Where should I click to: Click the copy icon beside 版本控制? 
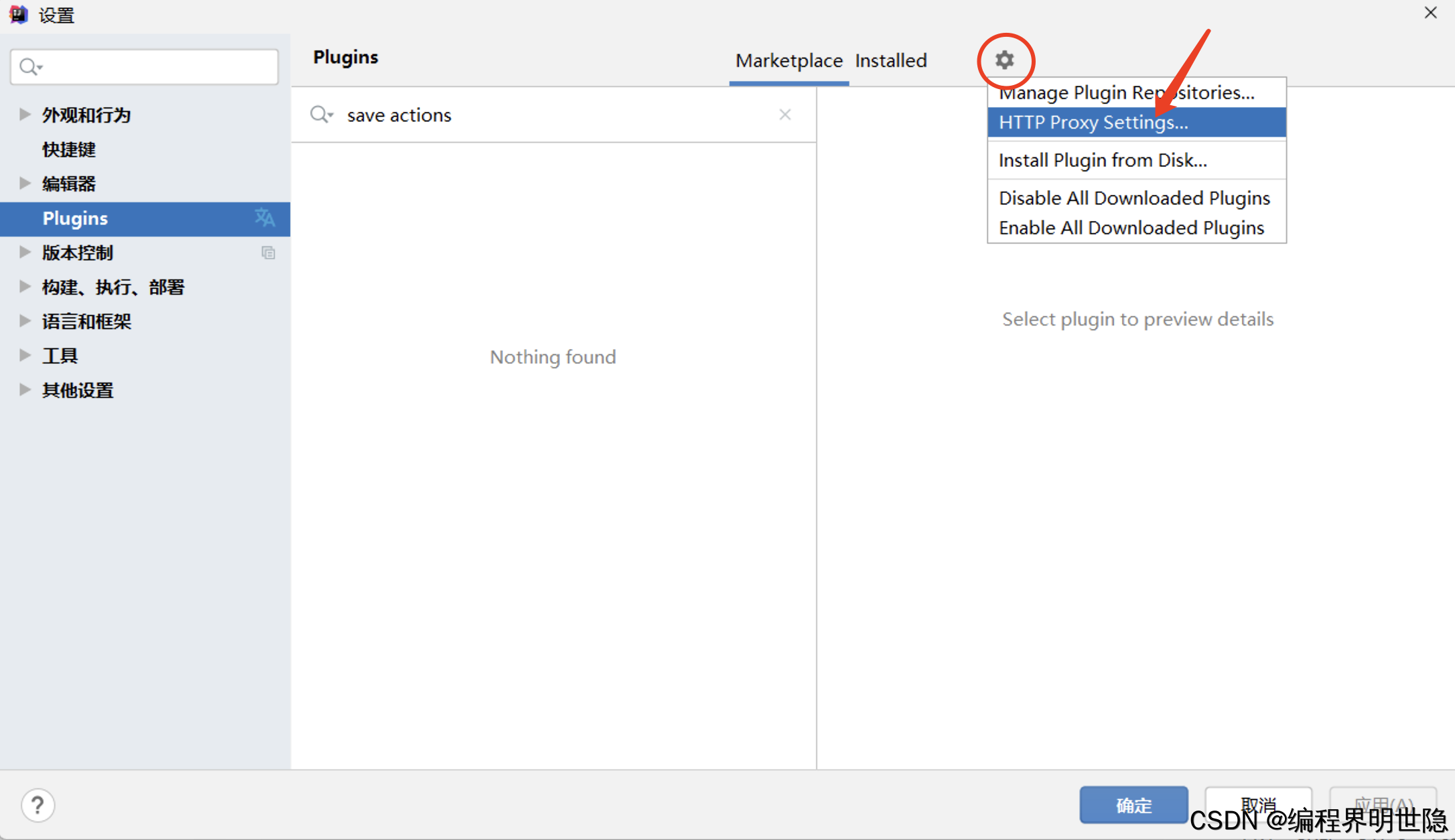tap(269, 253)
